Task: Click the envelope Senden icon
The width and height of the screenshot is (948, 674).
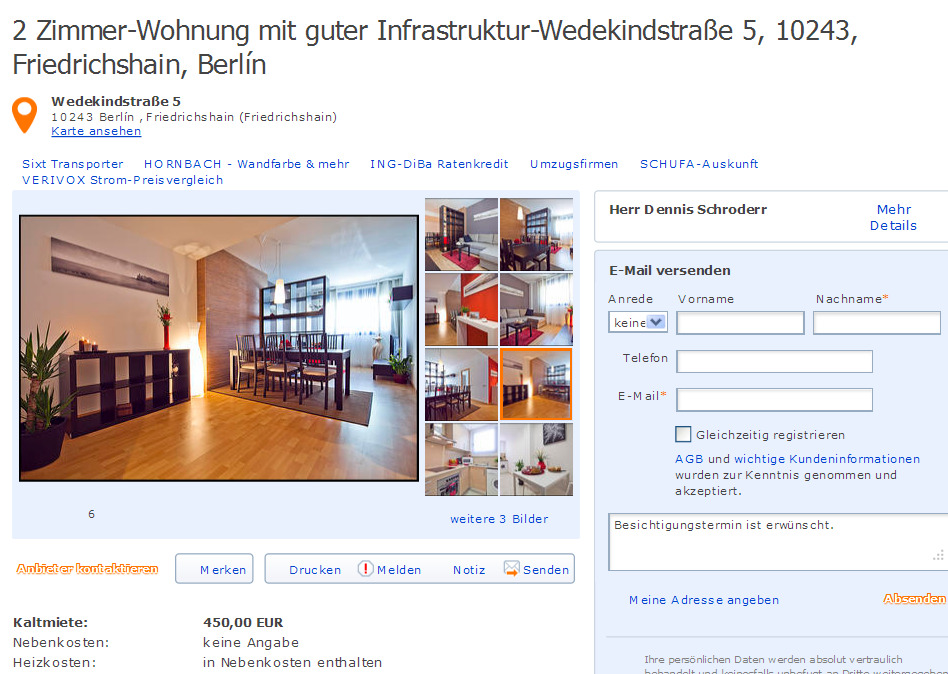Action: [x=511, y=569]
